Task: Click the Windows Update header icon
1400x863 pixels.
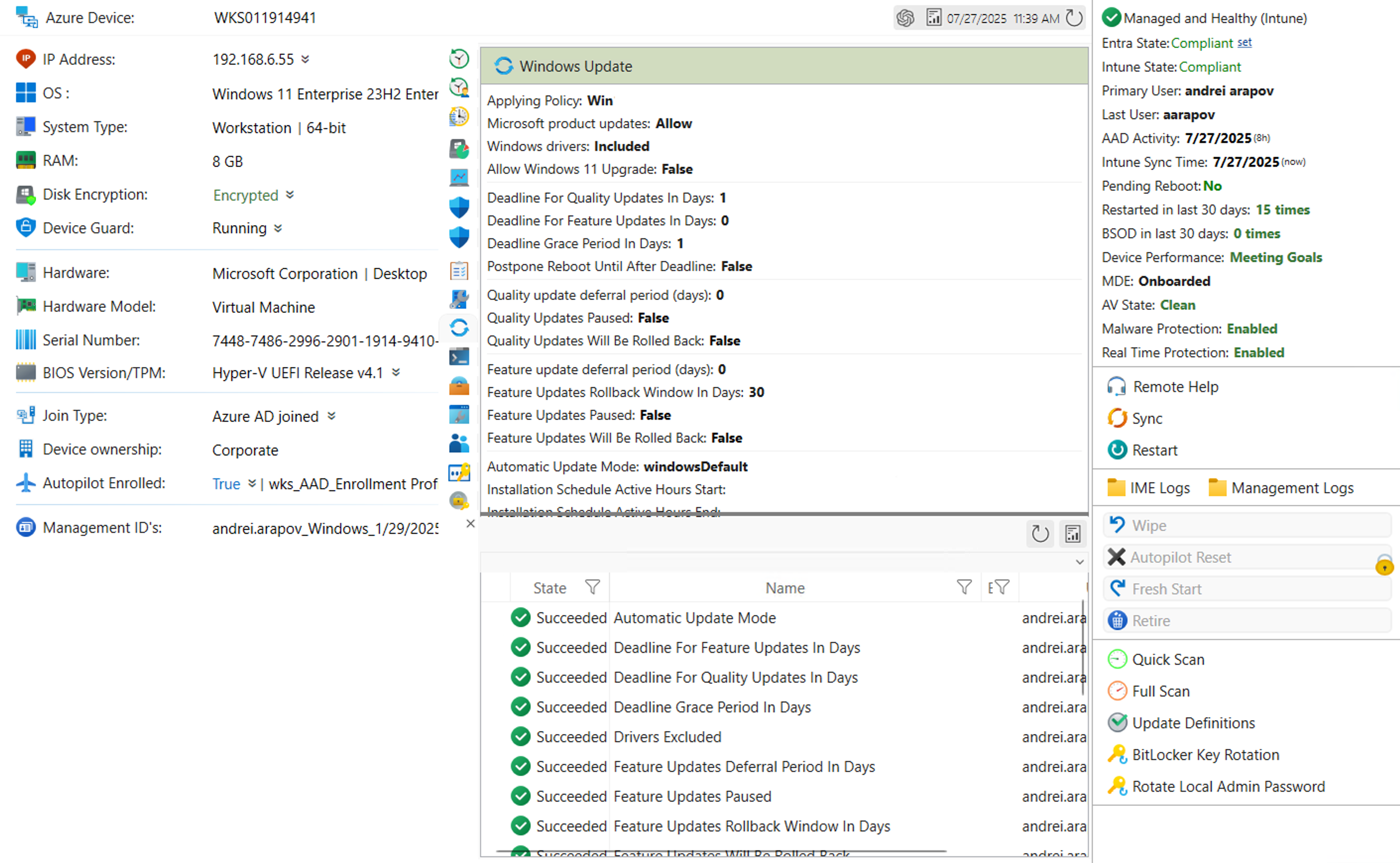Action: click(503, 66)
